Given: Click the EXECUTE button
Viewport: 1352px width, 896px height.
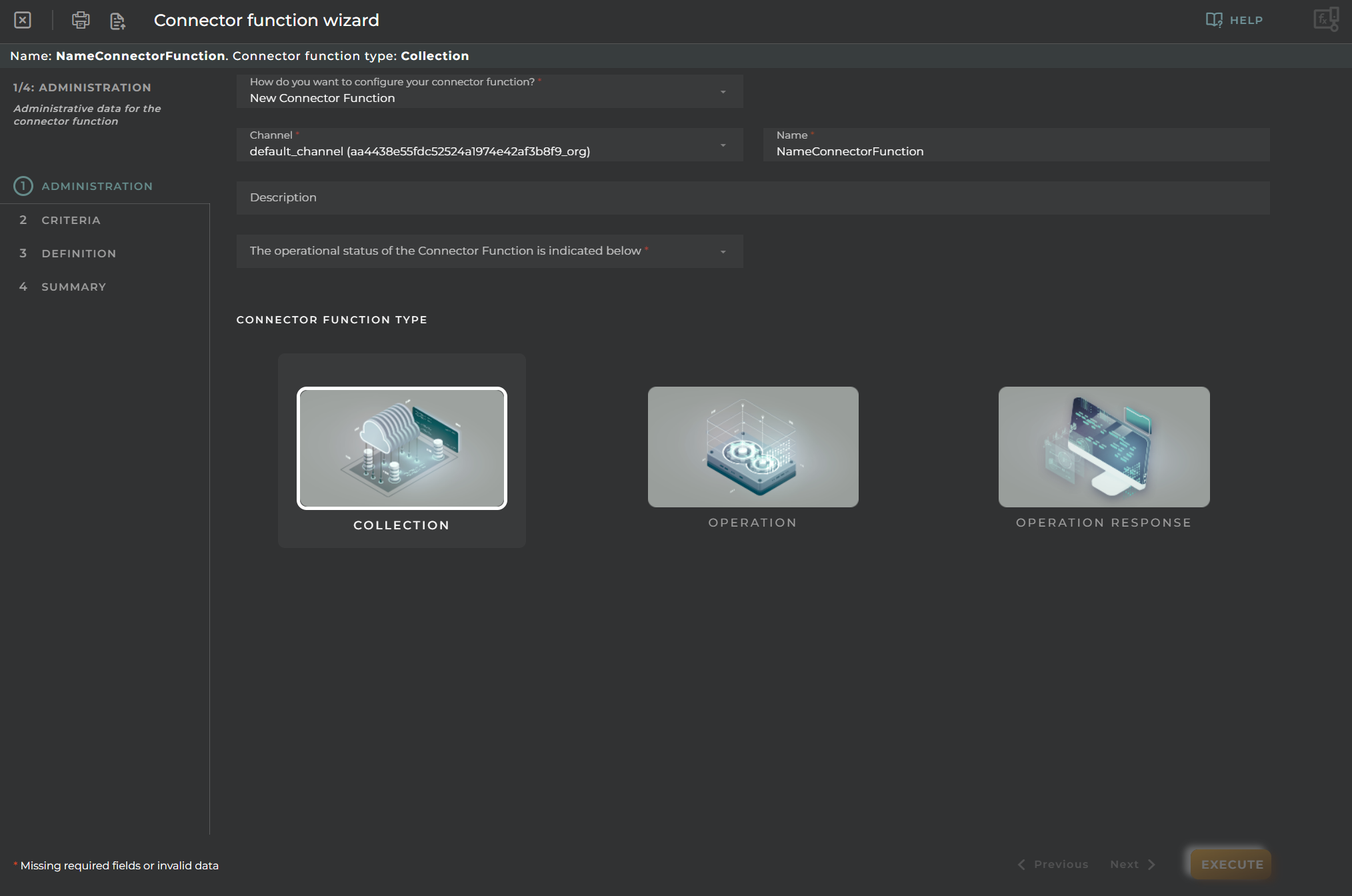Looking at the screenshot, I should 1231,864.
